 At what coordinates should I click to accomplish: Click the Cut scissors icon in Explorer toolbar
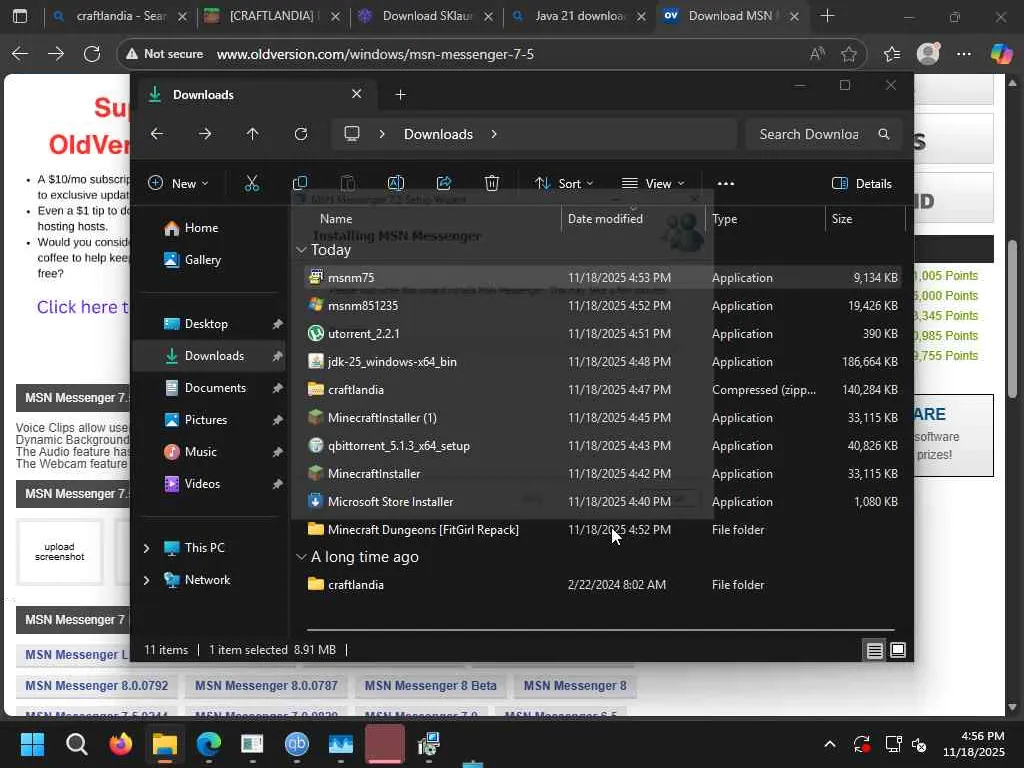coord(251,184)
